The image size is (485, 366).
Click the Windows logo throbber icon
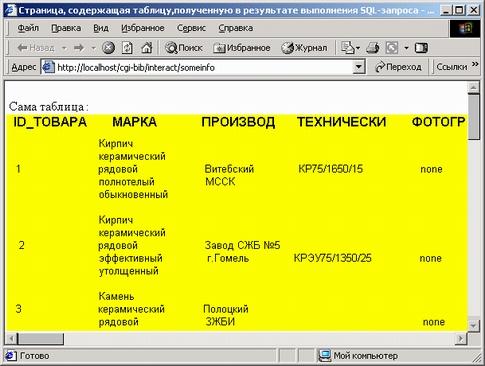(465, 28)
